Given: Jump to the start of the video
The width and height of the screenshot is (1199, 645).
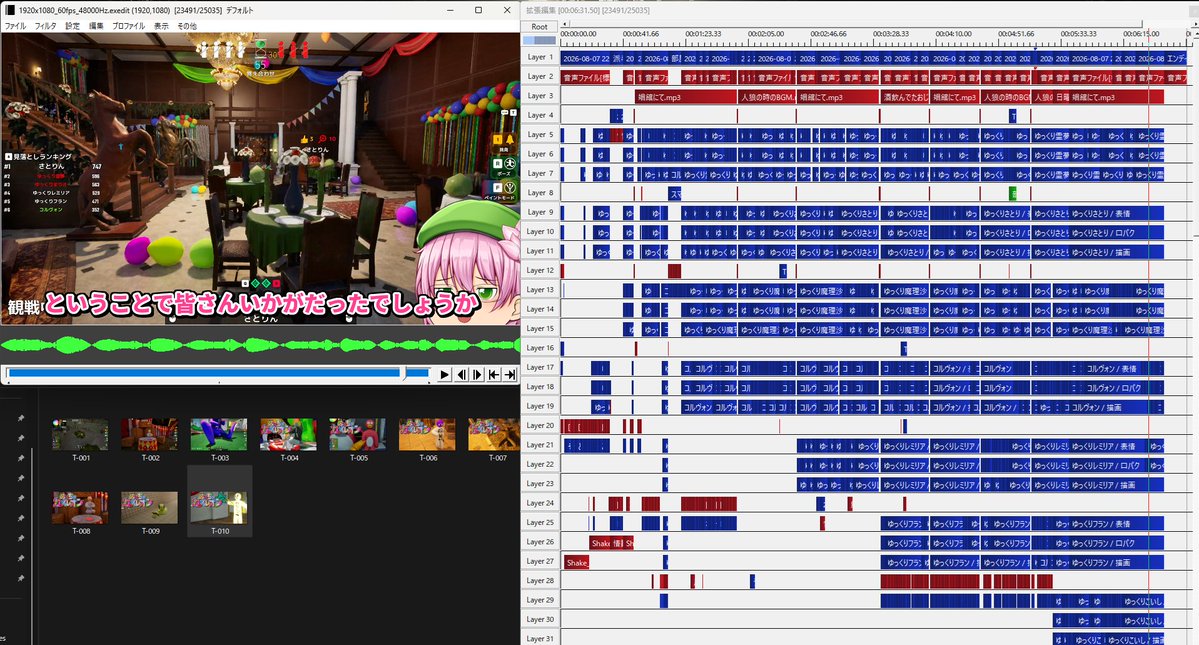Looking at the screenshot, I should click(494, 374).
